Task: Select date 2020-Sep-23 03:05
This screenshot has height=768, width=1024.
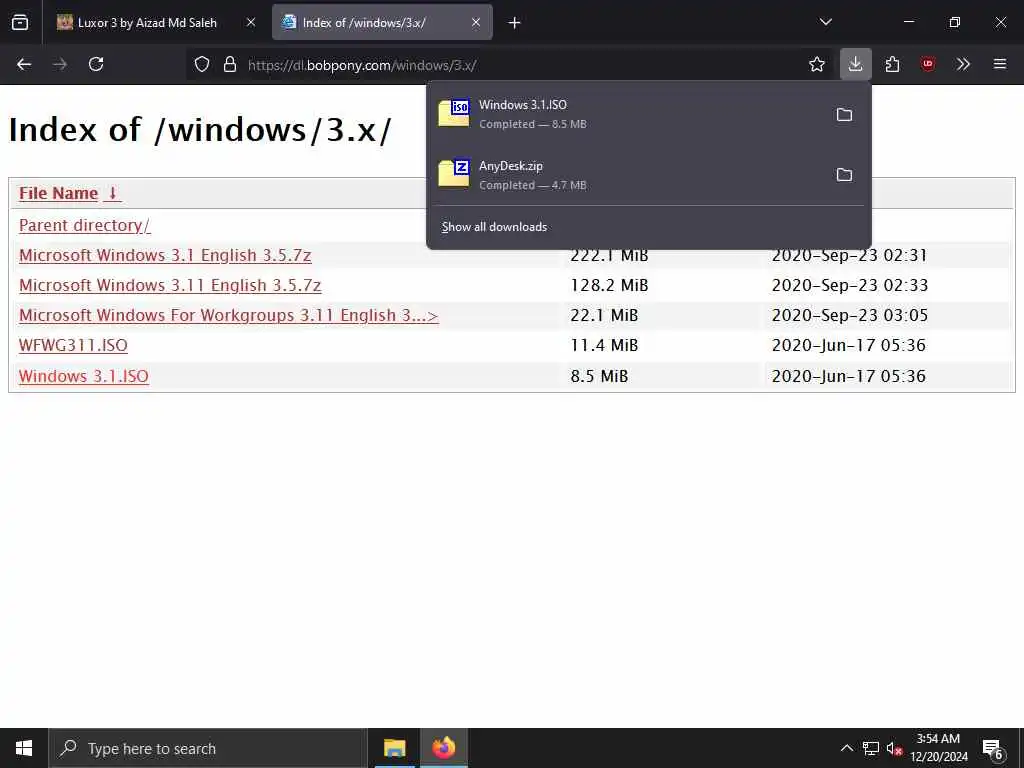Action: pos(850,315)
